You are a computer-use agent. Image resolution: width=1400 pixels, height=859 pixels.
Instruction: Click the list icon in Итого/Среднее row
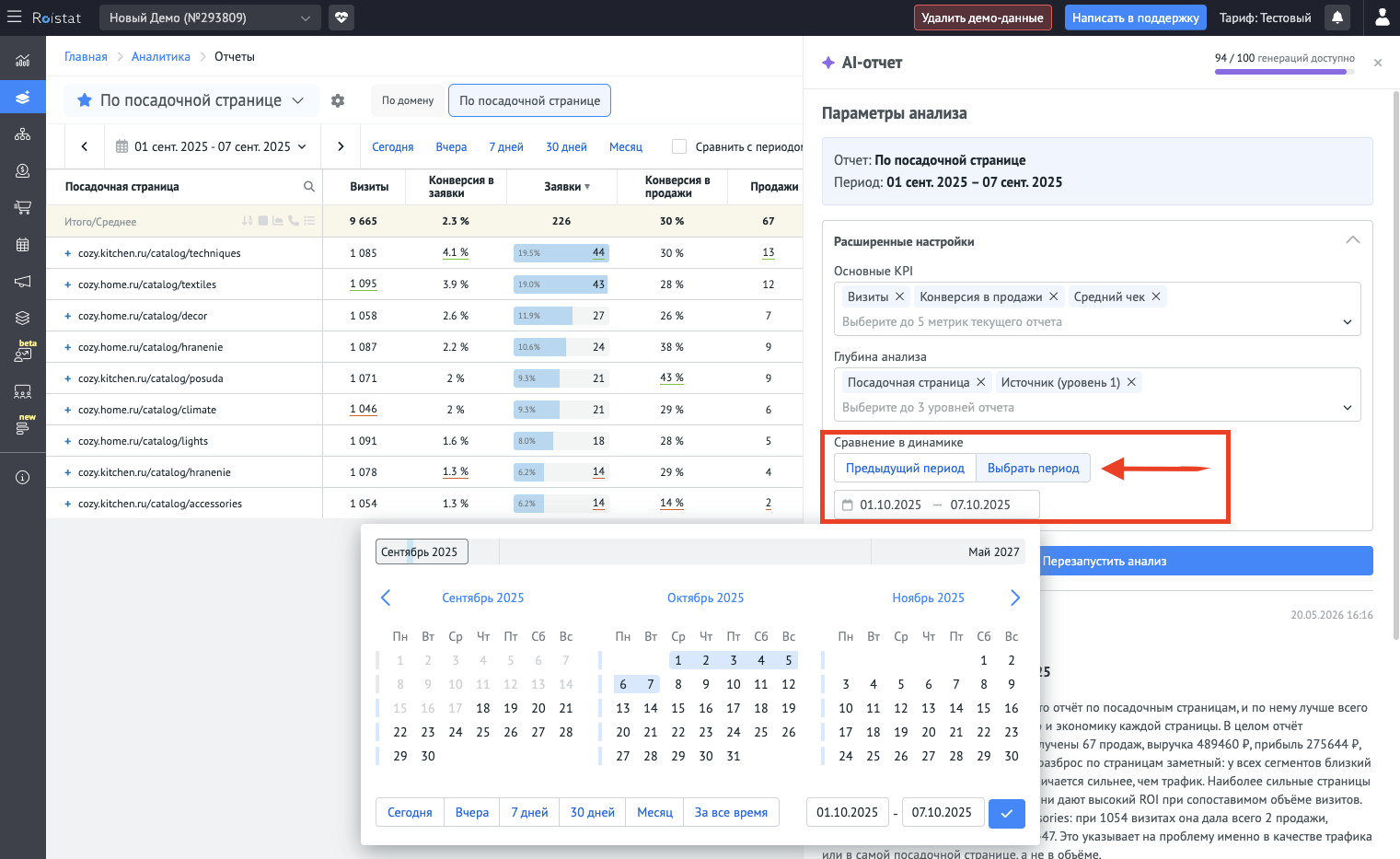pyautogui.click(x=309, y=221)
